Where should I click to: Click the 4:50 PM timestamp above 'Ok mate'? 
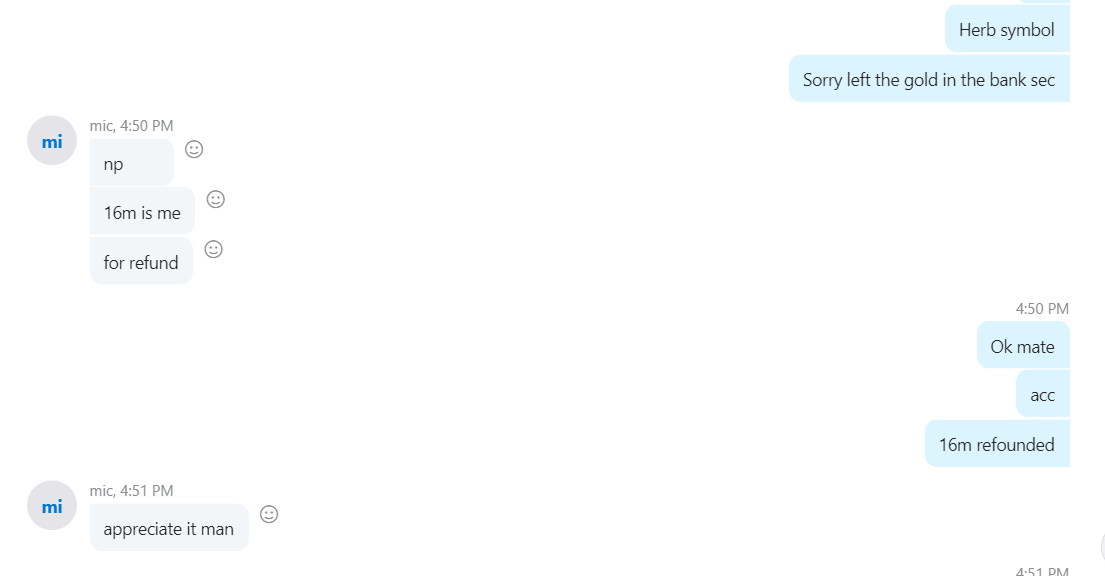click(1042, 309)
